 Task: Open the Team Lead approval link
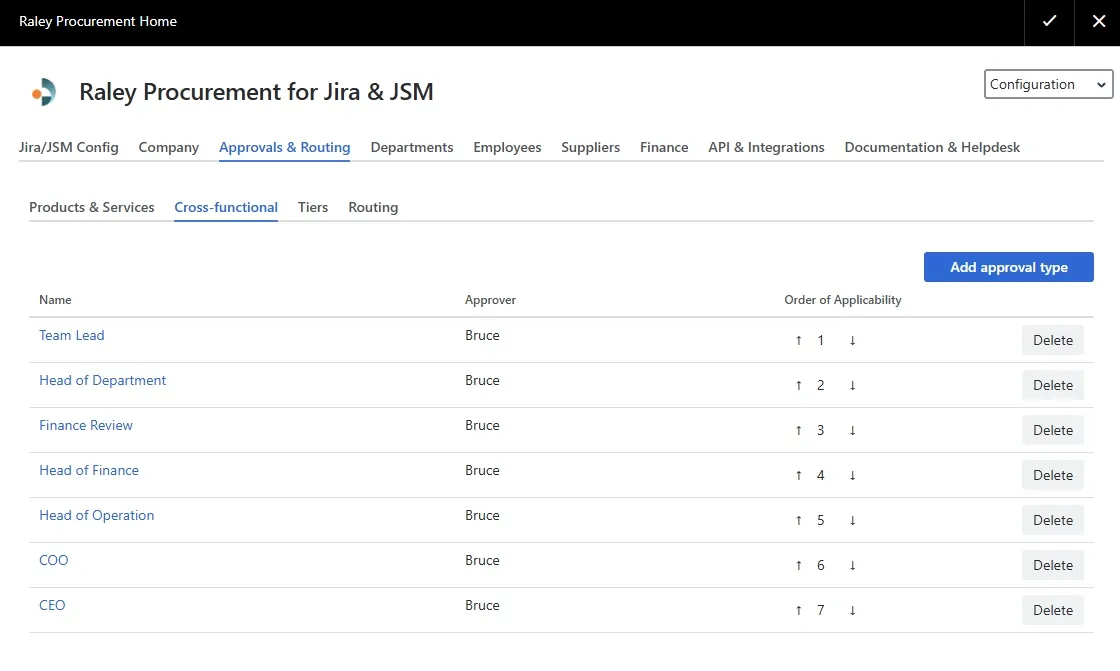click(71, 335)
